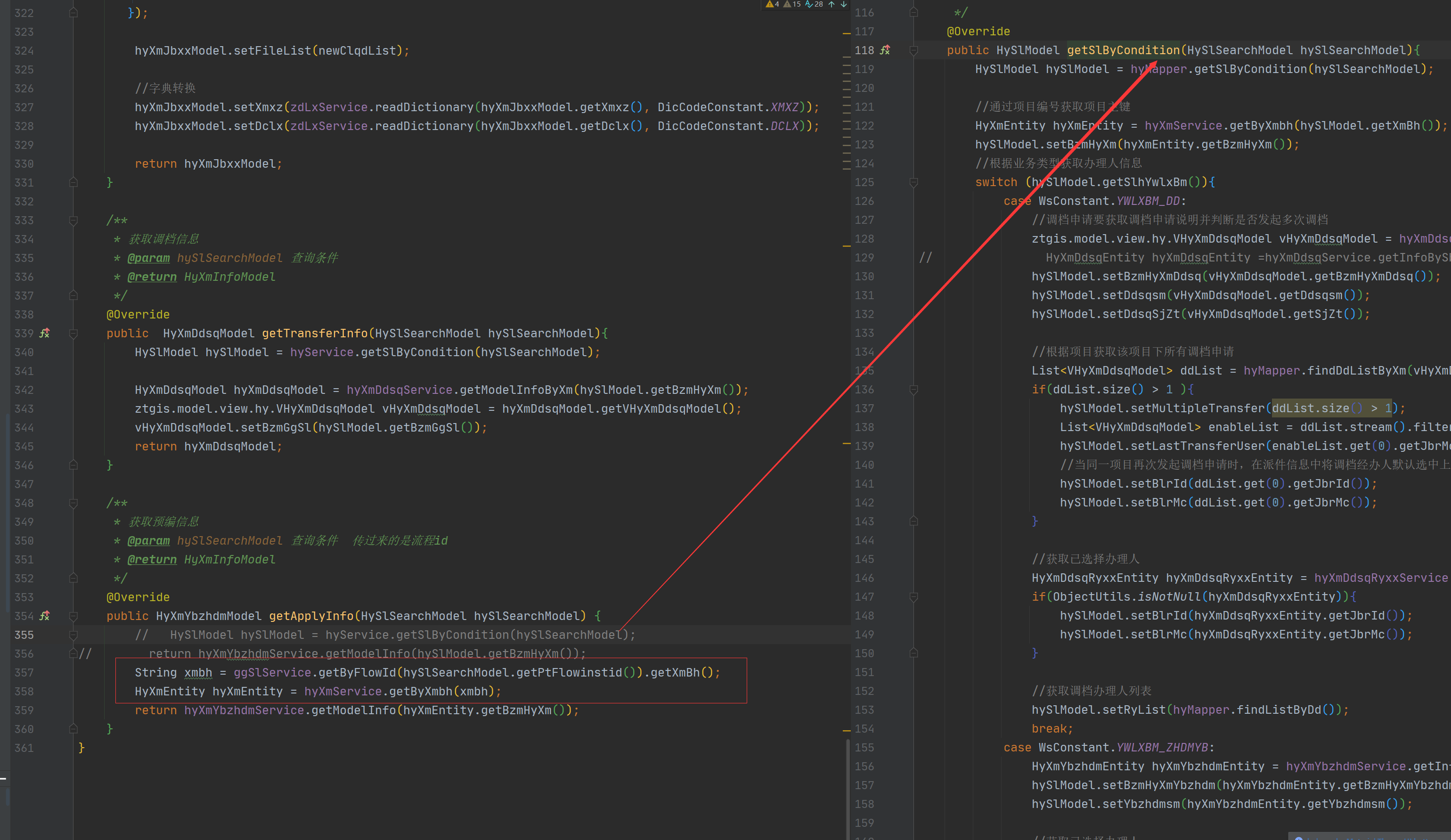1451x840 pixels.
Task: Click line number 355 in the gutter
Action: [x=24, y=635]
